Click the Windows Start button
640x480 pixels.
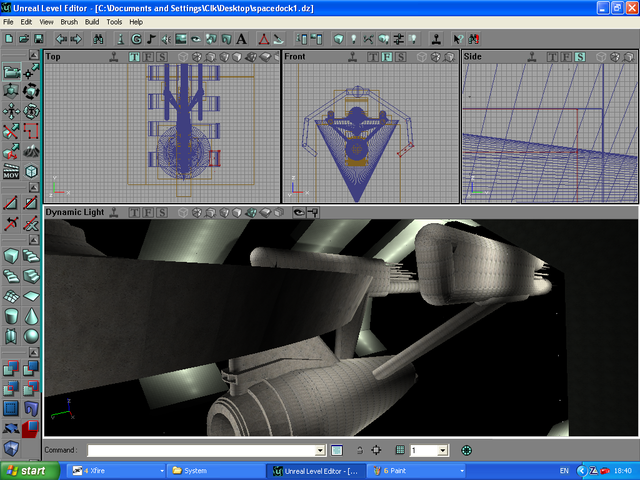click(27, 470)
